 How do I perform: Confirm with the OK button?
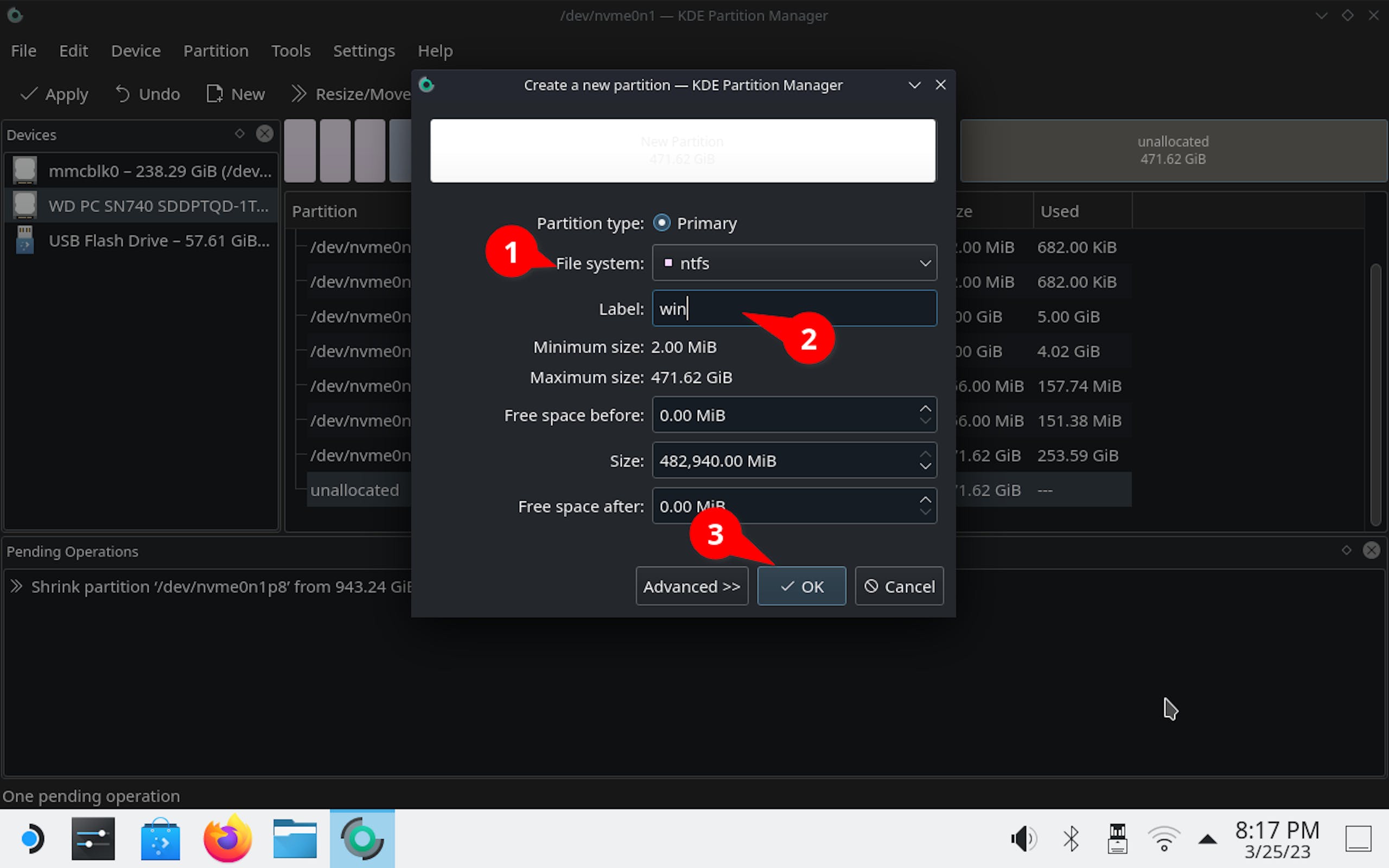pyautogui.click(x=801, y=586)
